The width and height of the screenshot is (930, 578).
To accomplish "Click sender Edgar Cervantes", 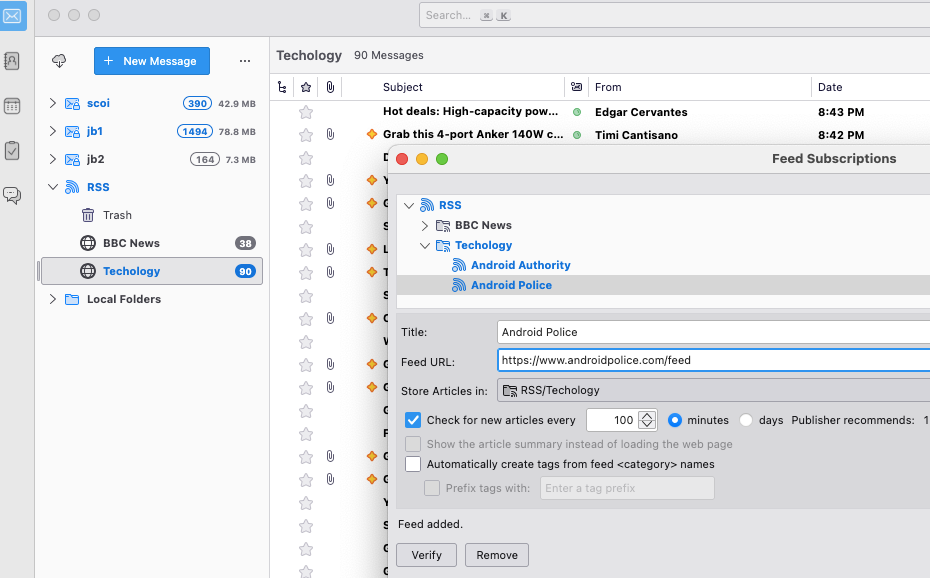I will point(641,112).
